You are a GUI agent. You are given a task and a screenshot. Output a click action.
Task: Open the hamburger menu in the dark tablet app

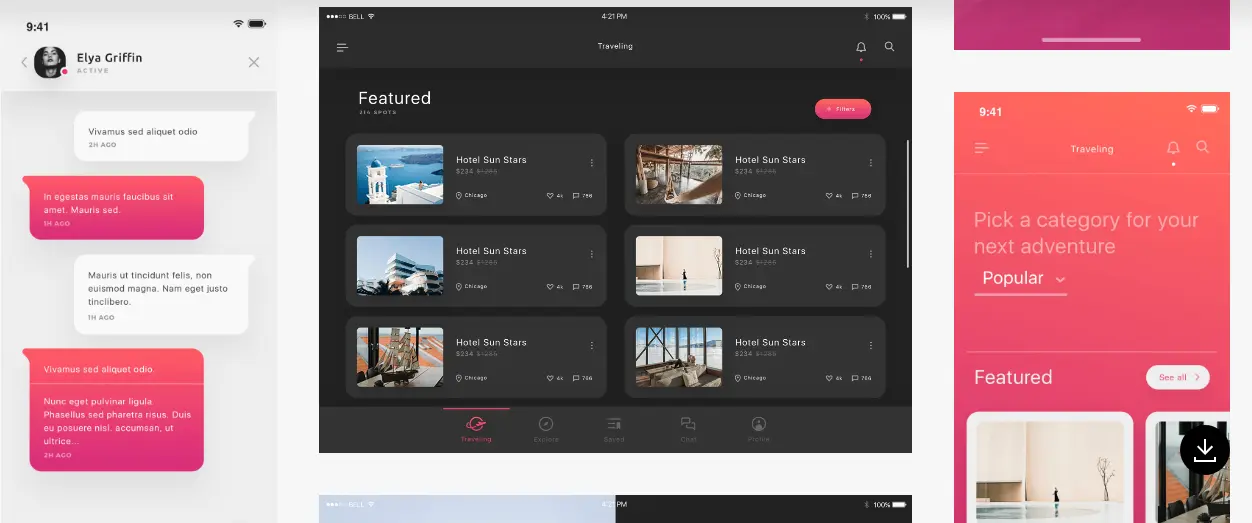coord(342,47)
